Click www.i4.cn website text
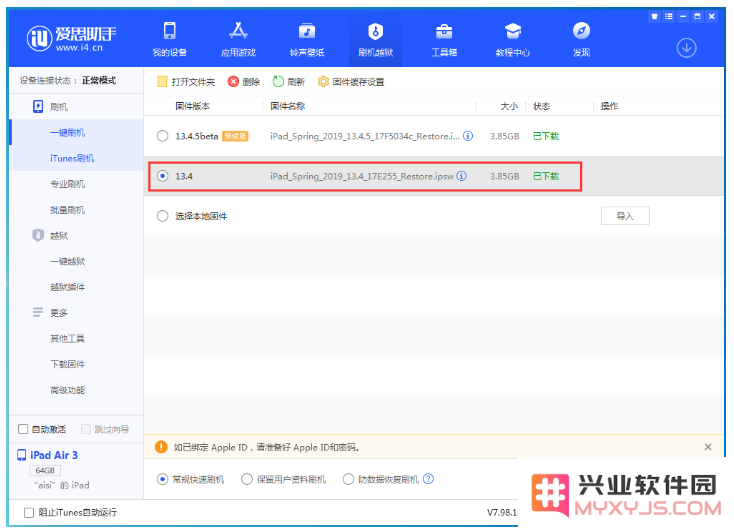This screenshot has width=734, height=532. [79, 48]
